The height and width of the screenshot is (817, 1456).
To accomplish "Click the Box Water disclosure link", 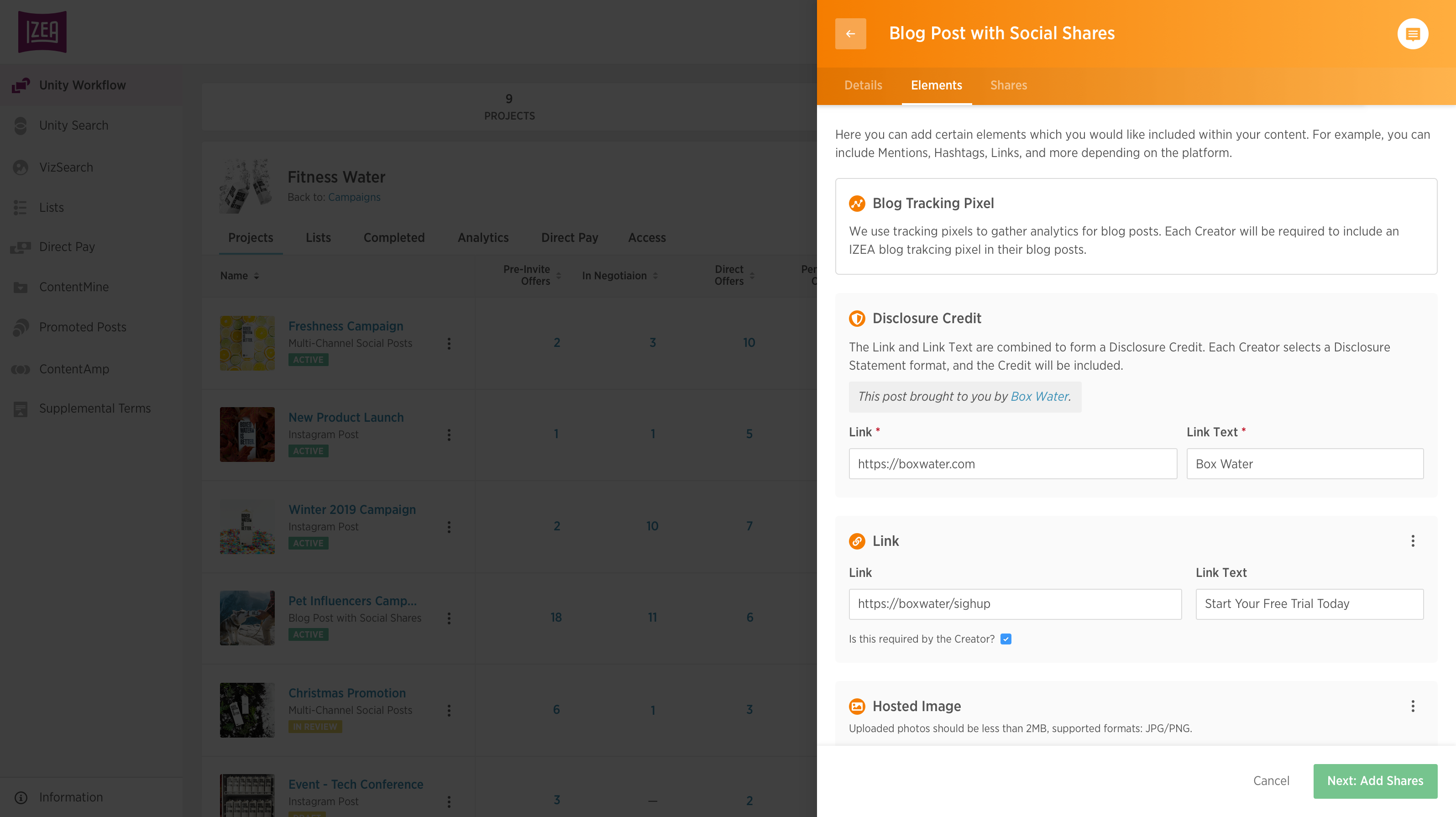I will [x=1039, y=396].
